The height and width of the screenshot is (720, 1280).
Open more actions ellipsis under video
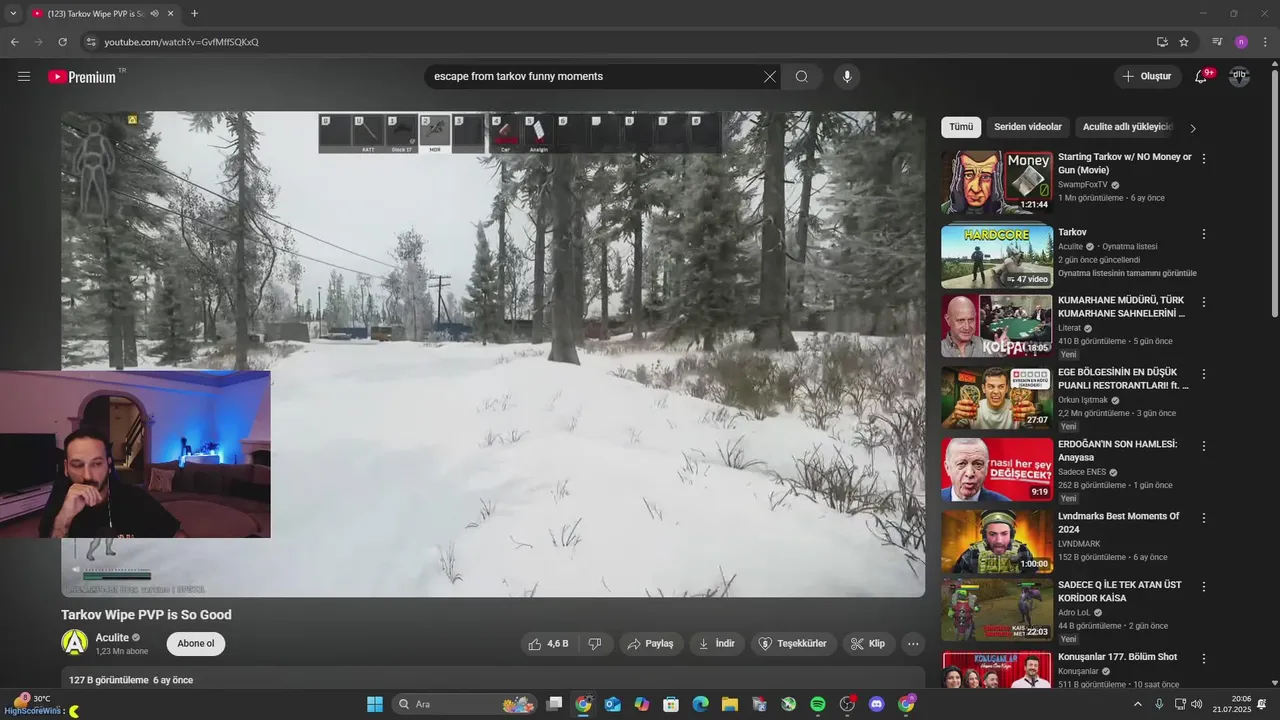[x=913, y=644]
